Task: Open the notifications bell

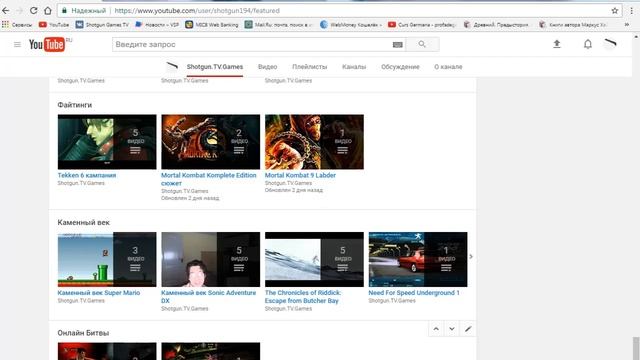Action: pos(588,44)
